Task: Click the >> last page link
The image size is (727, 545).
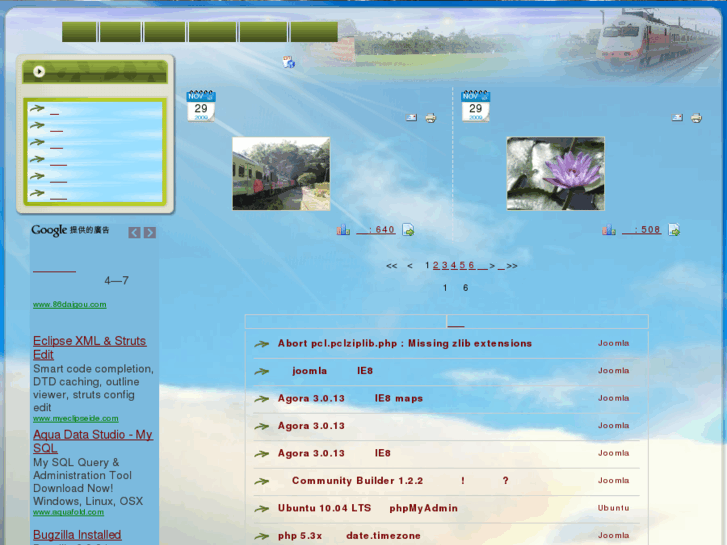Action: [512, 266]
